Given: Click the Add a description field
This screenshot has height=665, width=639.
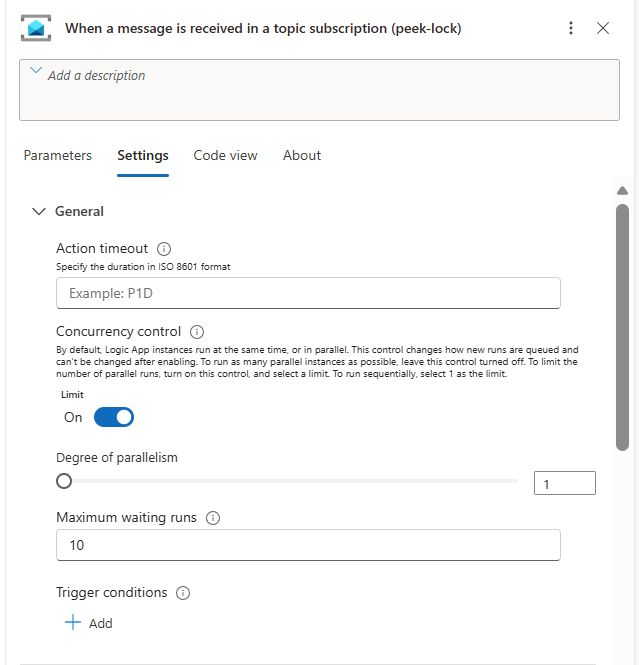Looking at the screenshot, I should 319,90.
